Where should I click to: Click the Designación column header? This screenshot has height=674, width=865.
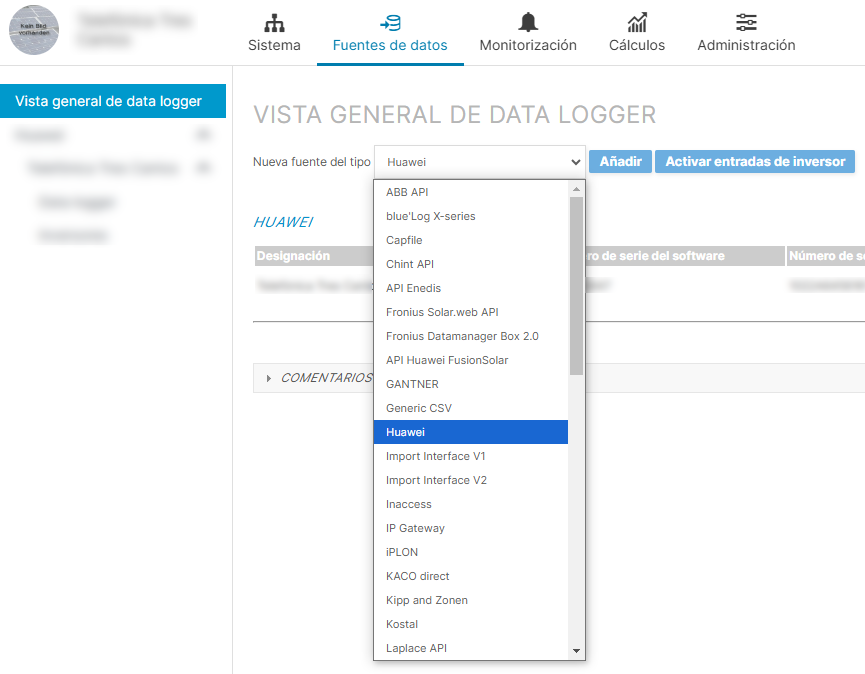click(x=314, y=256)
